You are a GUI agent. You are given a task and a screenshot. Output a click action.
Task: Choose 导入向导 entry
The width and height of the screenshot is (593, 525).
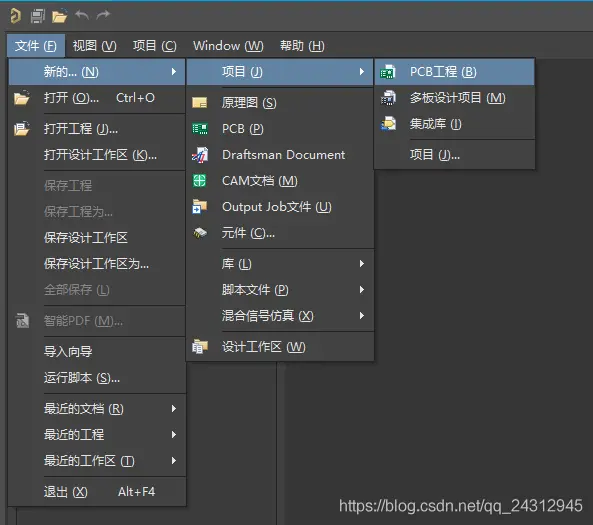pos(97,351)
